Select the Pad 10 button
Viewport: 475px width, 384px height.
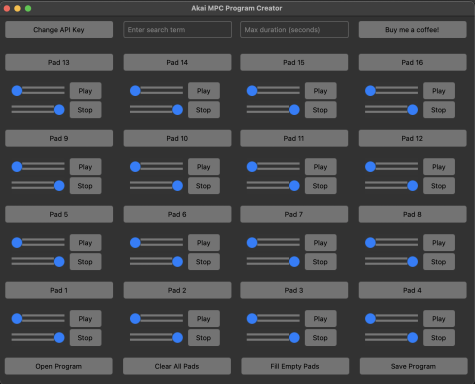177,138
